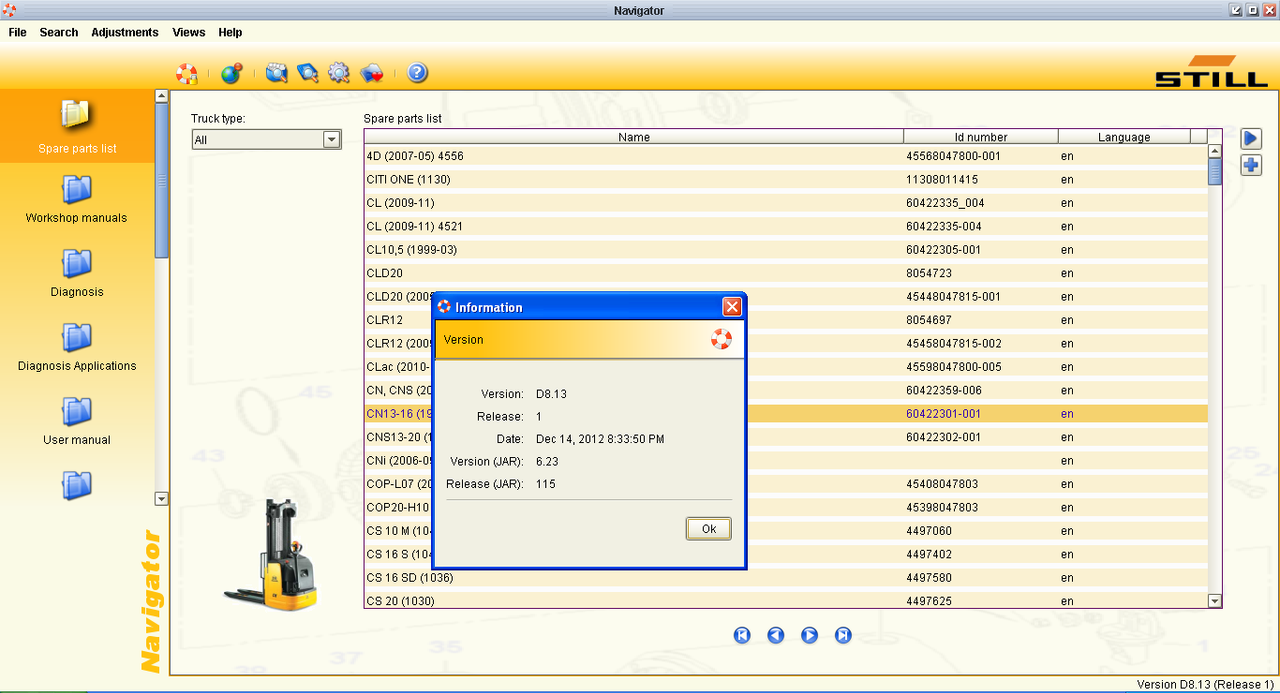
Task: Click Id number 4497402
Action: pos(929,554)
